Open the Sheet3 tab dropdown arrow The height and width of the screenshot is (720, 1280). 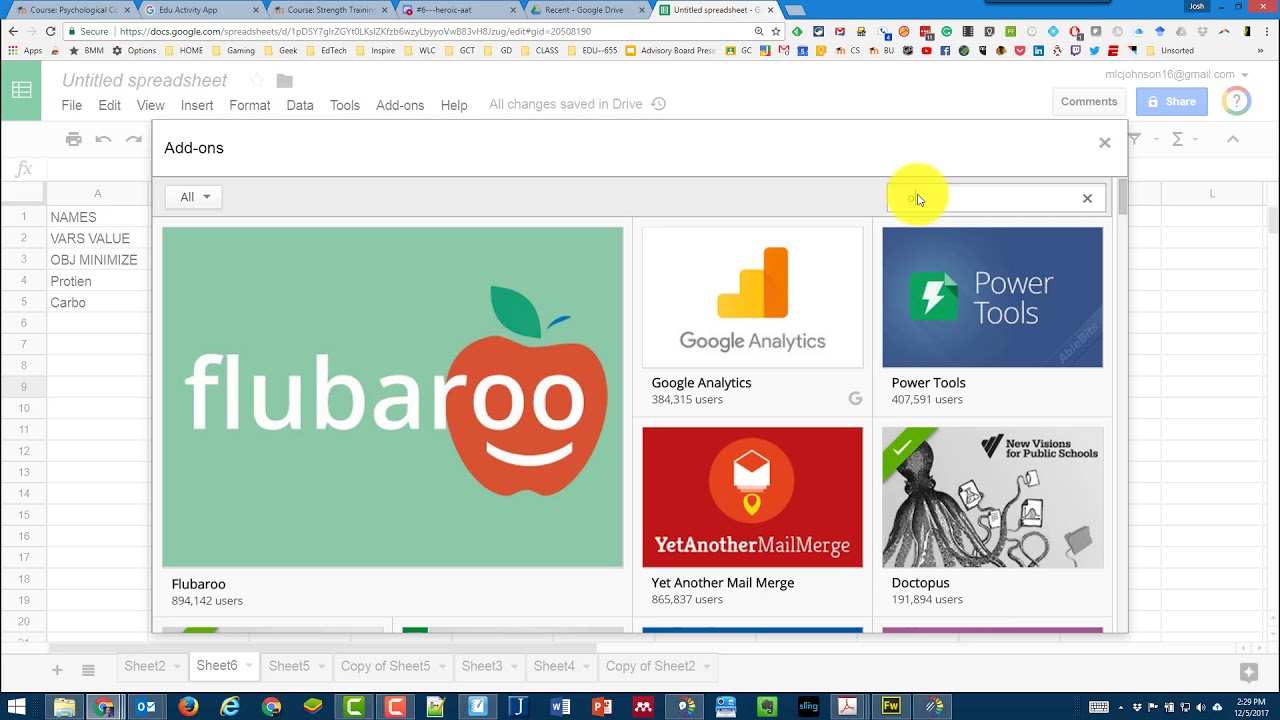514,667
